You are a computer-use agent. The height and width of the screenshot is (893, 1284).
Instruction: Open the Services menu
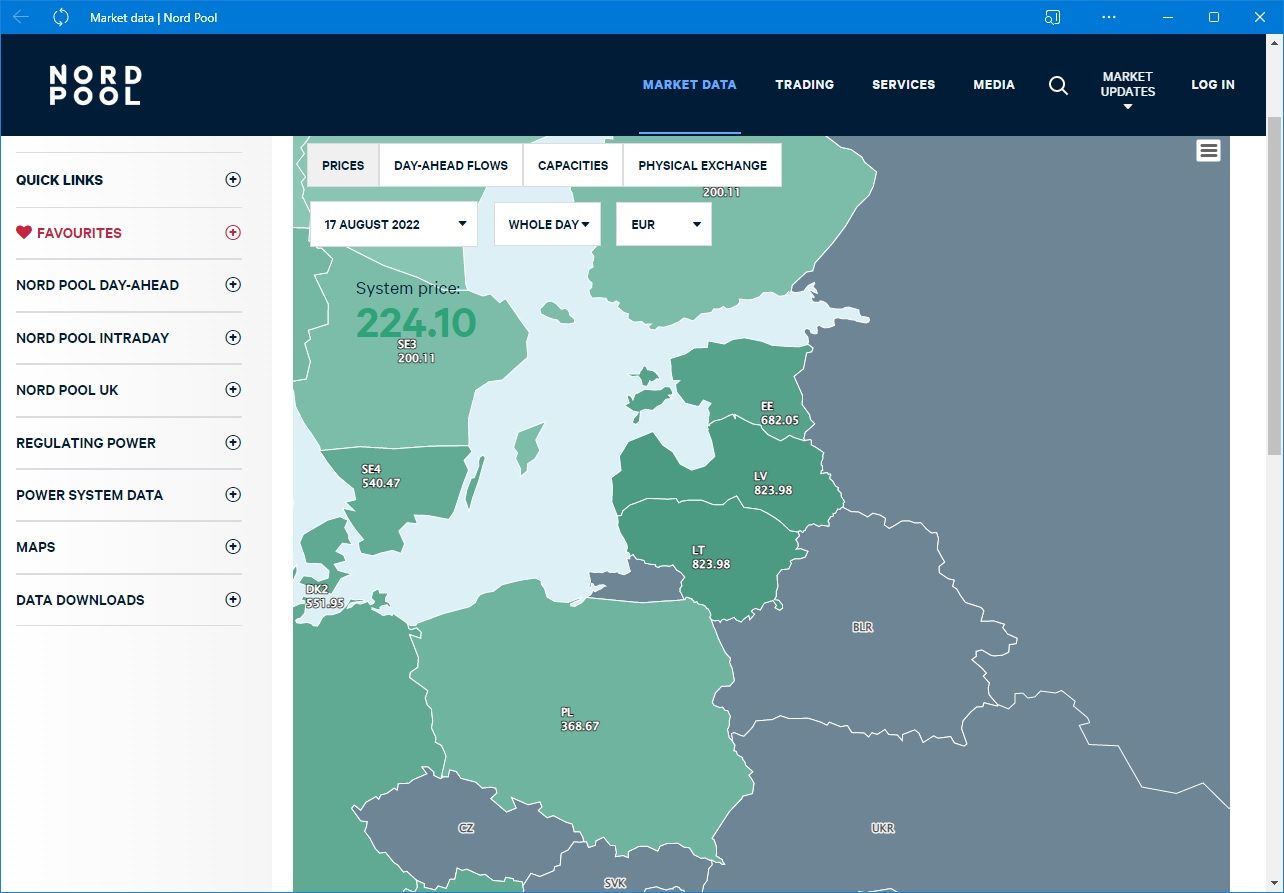coord(904,85)
